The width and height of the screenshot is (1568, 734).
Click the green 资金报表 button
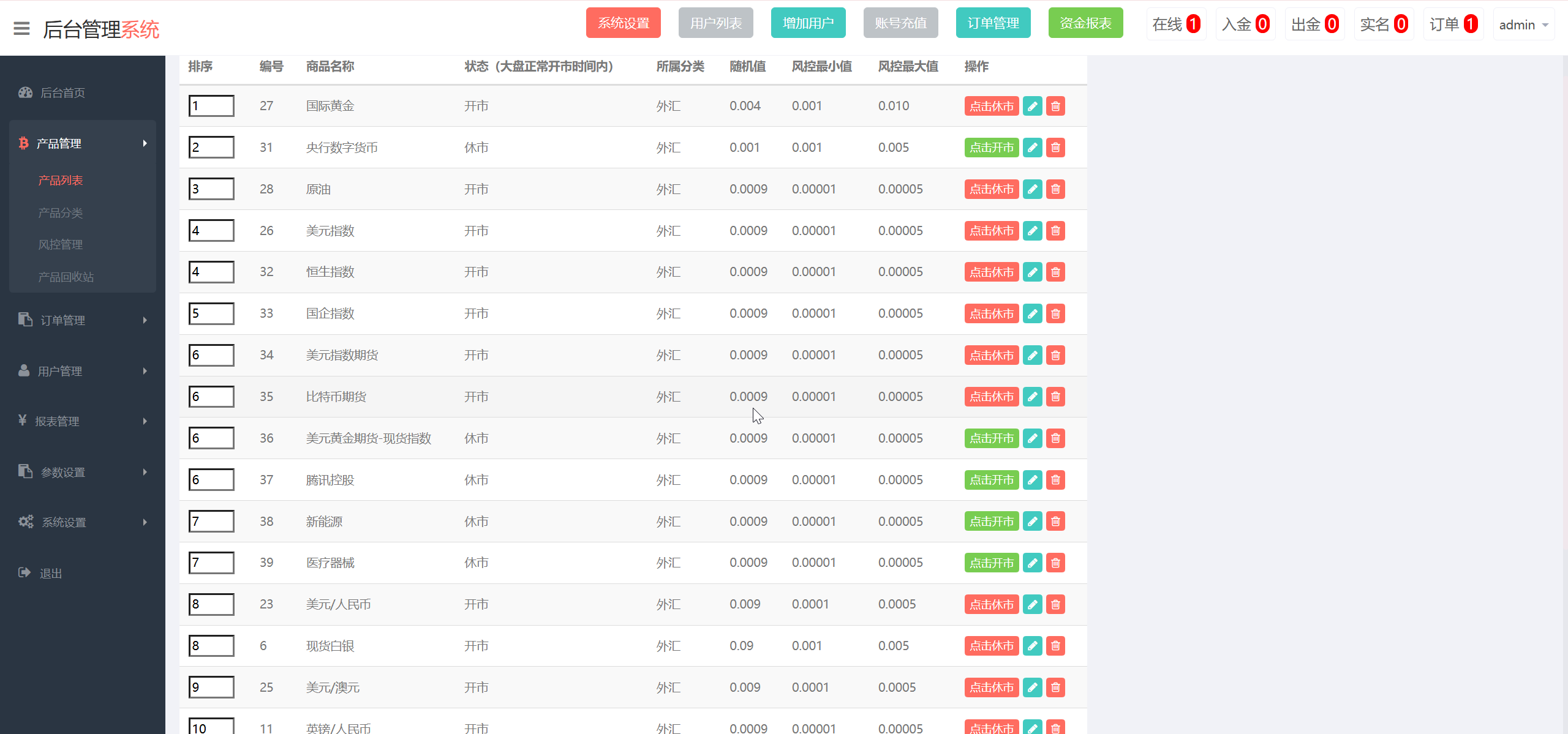[1085, 23]
